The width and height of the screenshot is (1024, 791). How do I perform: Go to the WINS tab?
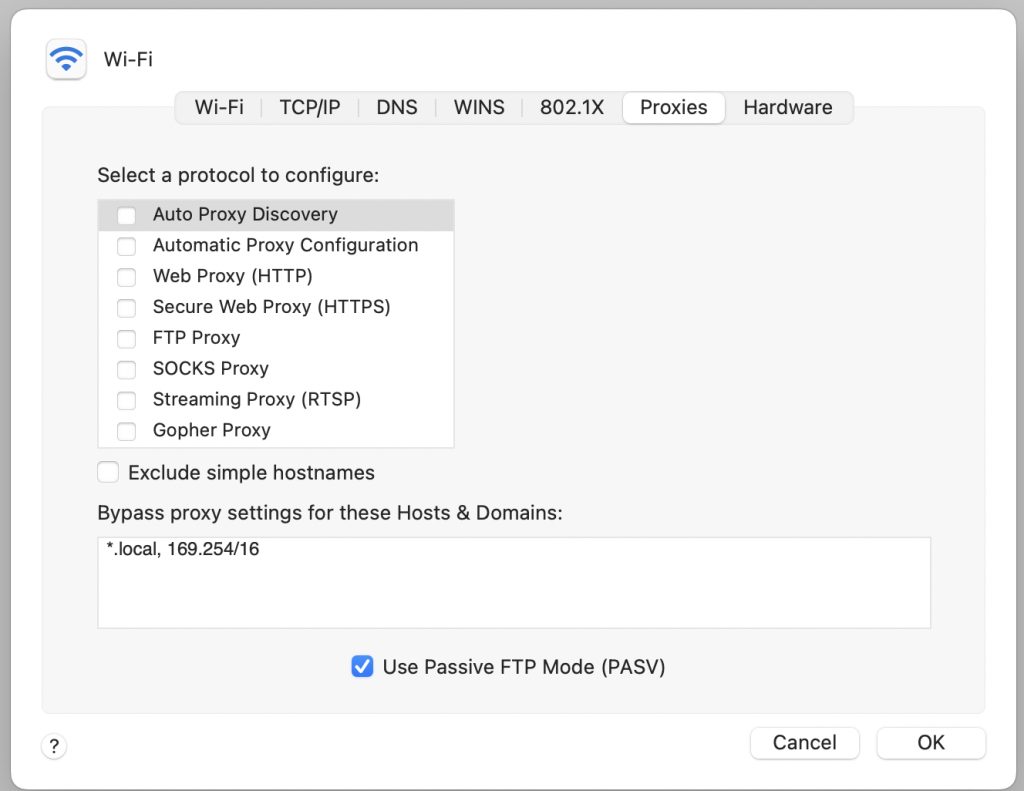[479, 108]
